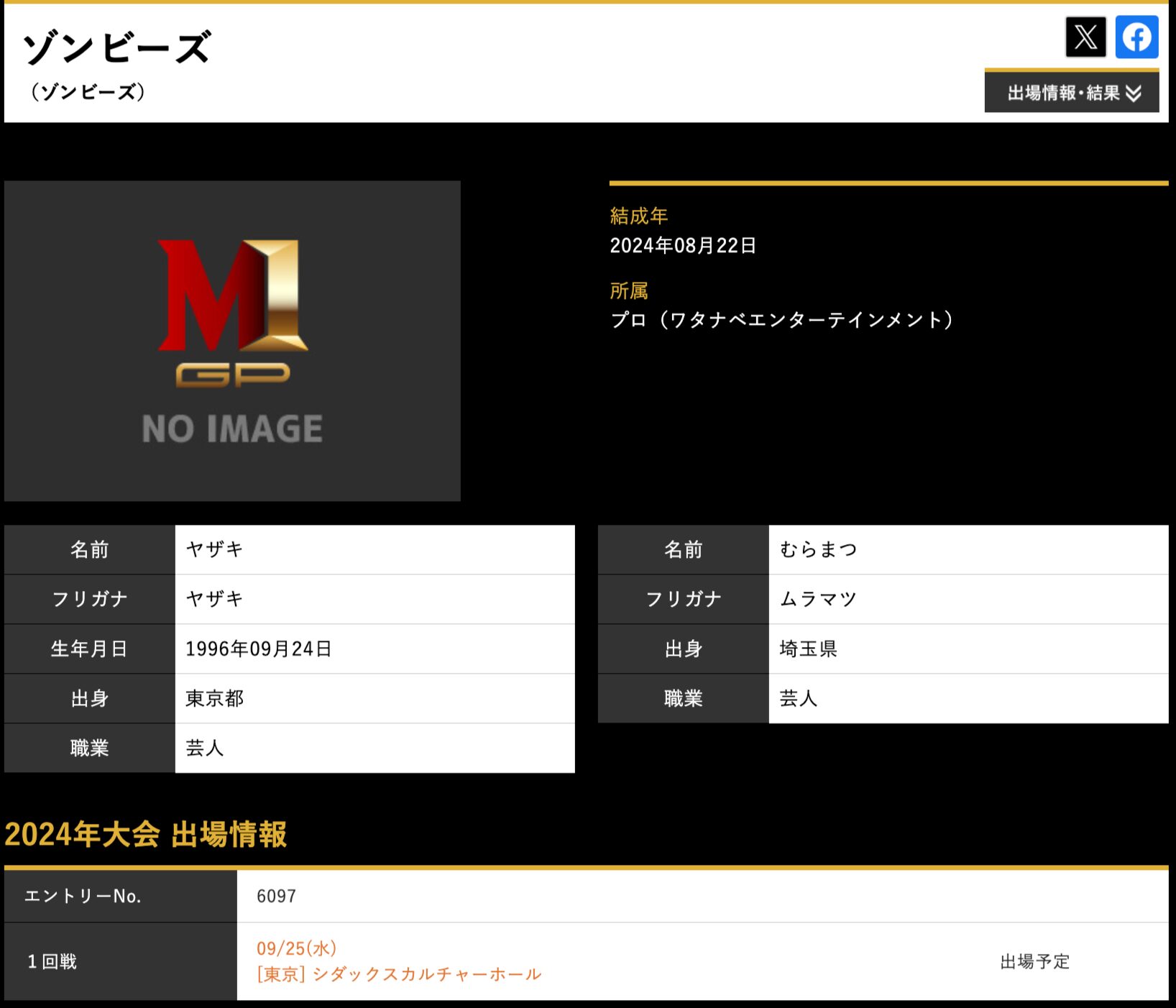Click the 2024年大会 出場情報 heading
This screenshot has height=1008, width=1176.
146,835
